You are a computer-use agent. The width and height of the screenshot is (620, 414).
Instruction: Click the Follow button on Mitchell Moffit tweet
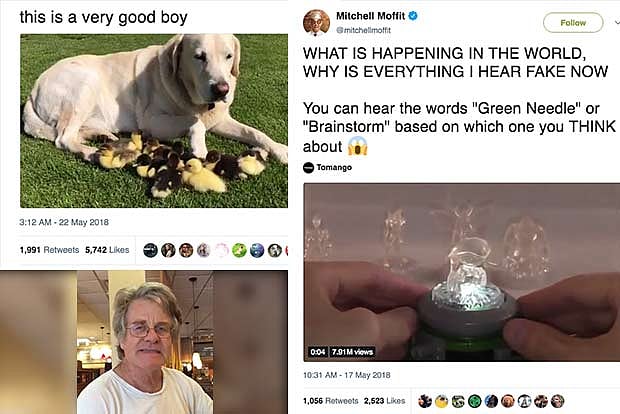point(573,23)
